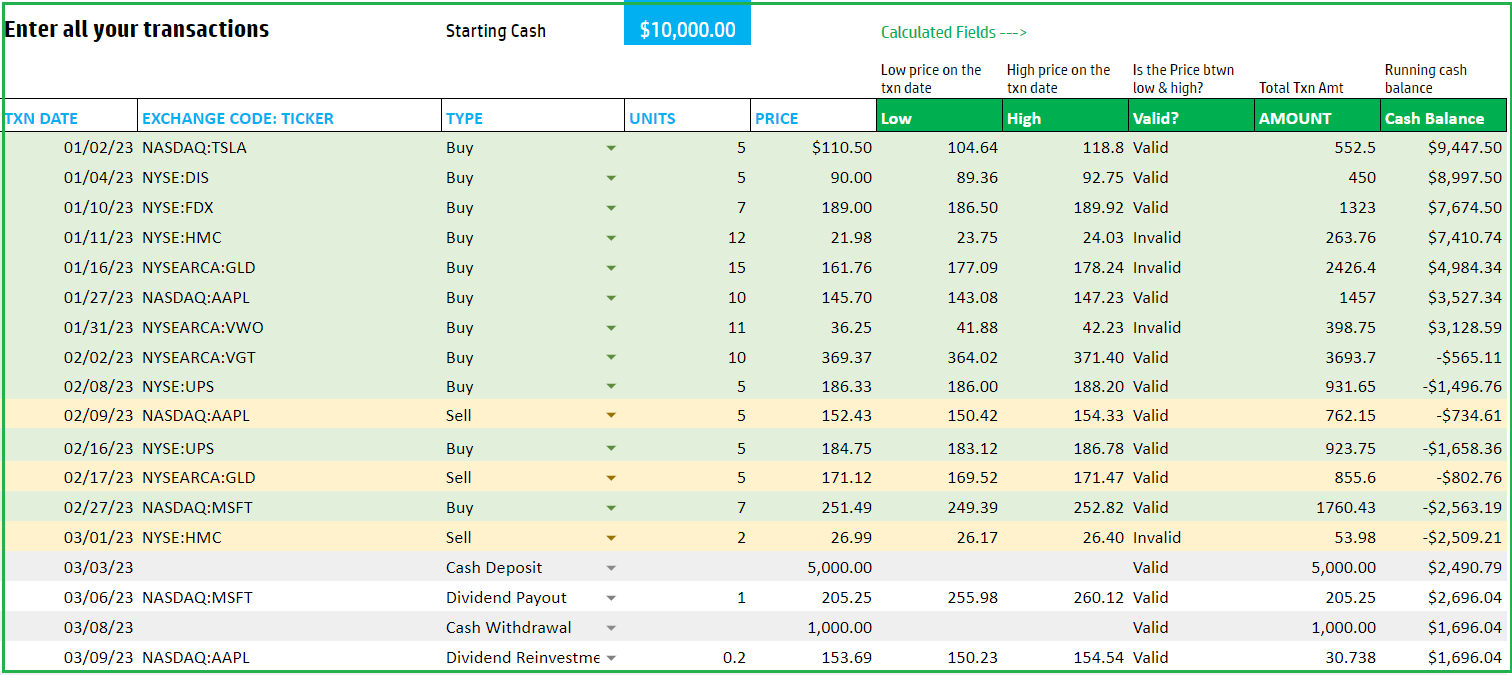1512x675 pixels.
Task: Select the UNITS column header
Action: coord(688,116)
